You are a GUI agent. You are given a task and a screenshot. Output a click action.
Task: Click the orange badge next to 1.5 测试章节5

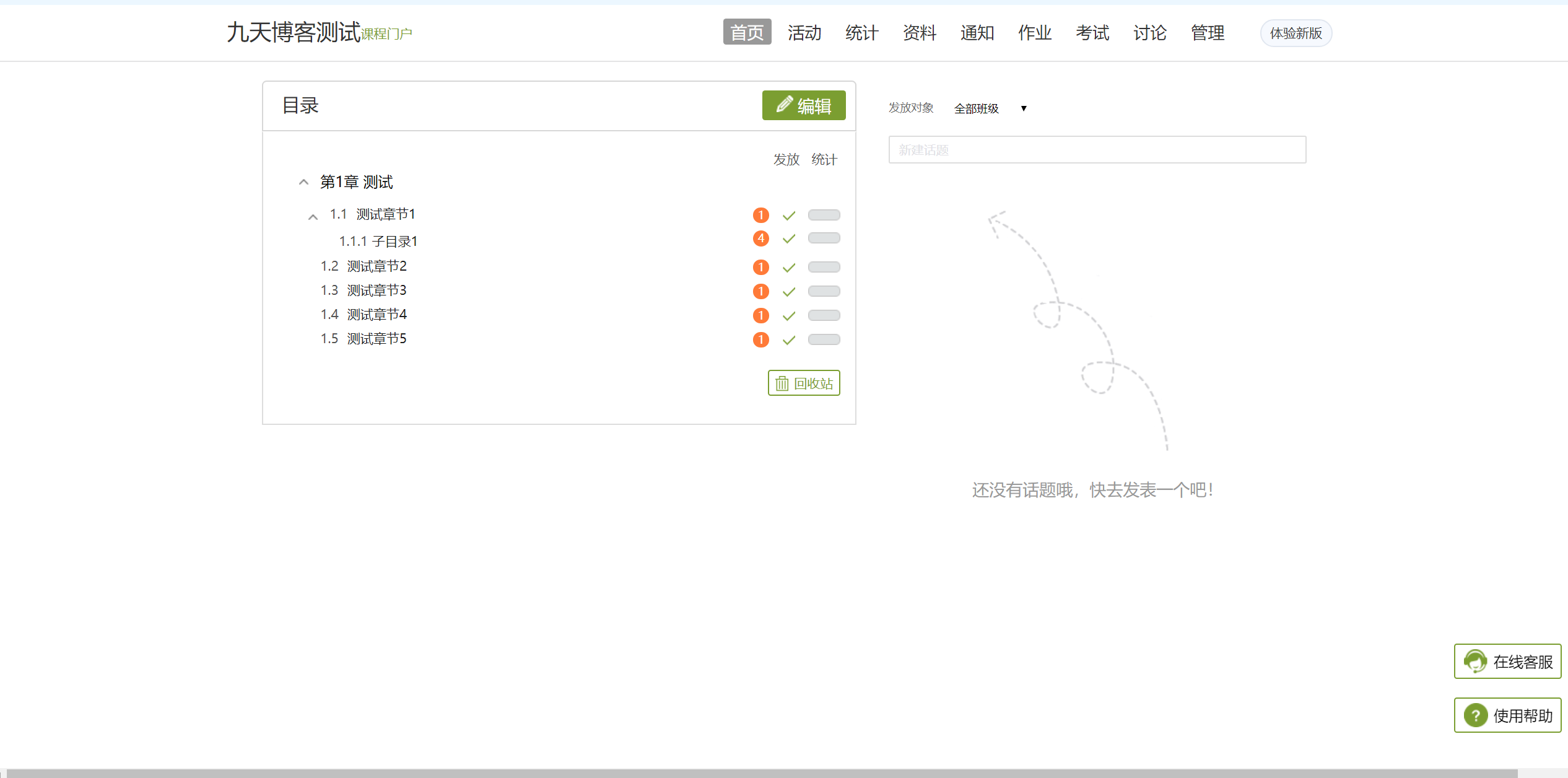coord(760,339)
